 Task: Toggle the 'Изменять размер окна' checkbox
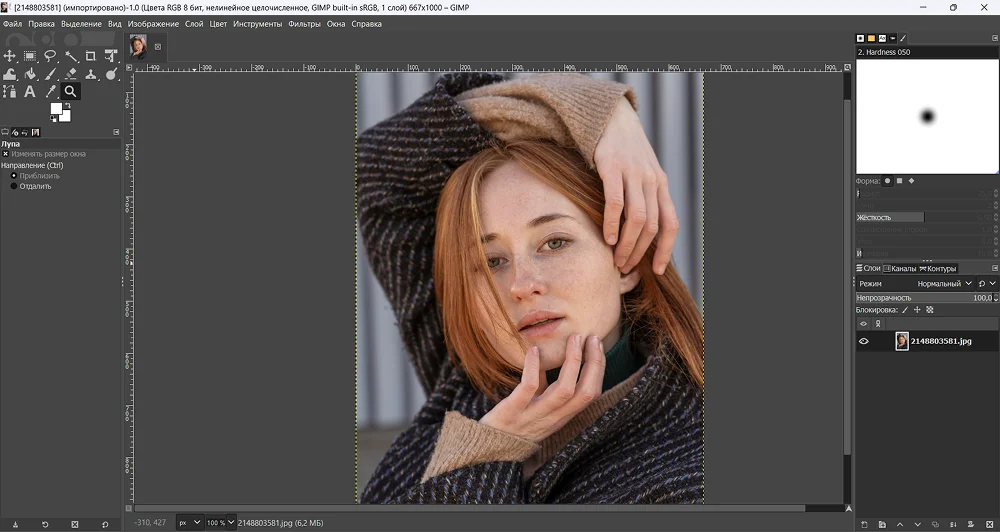[x=6, y=154]
